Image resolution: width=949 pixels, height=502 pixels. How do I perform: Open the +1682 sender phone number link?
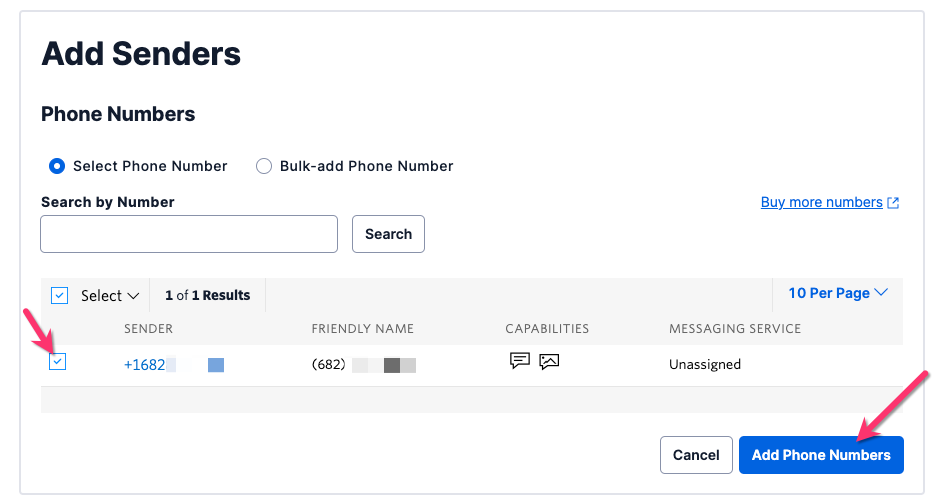point(144,365)
